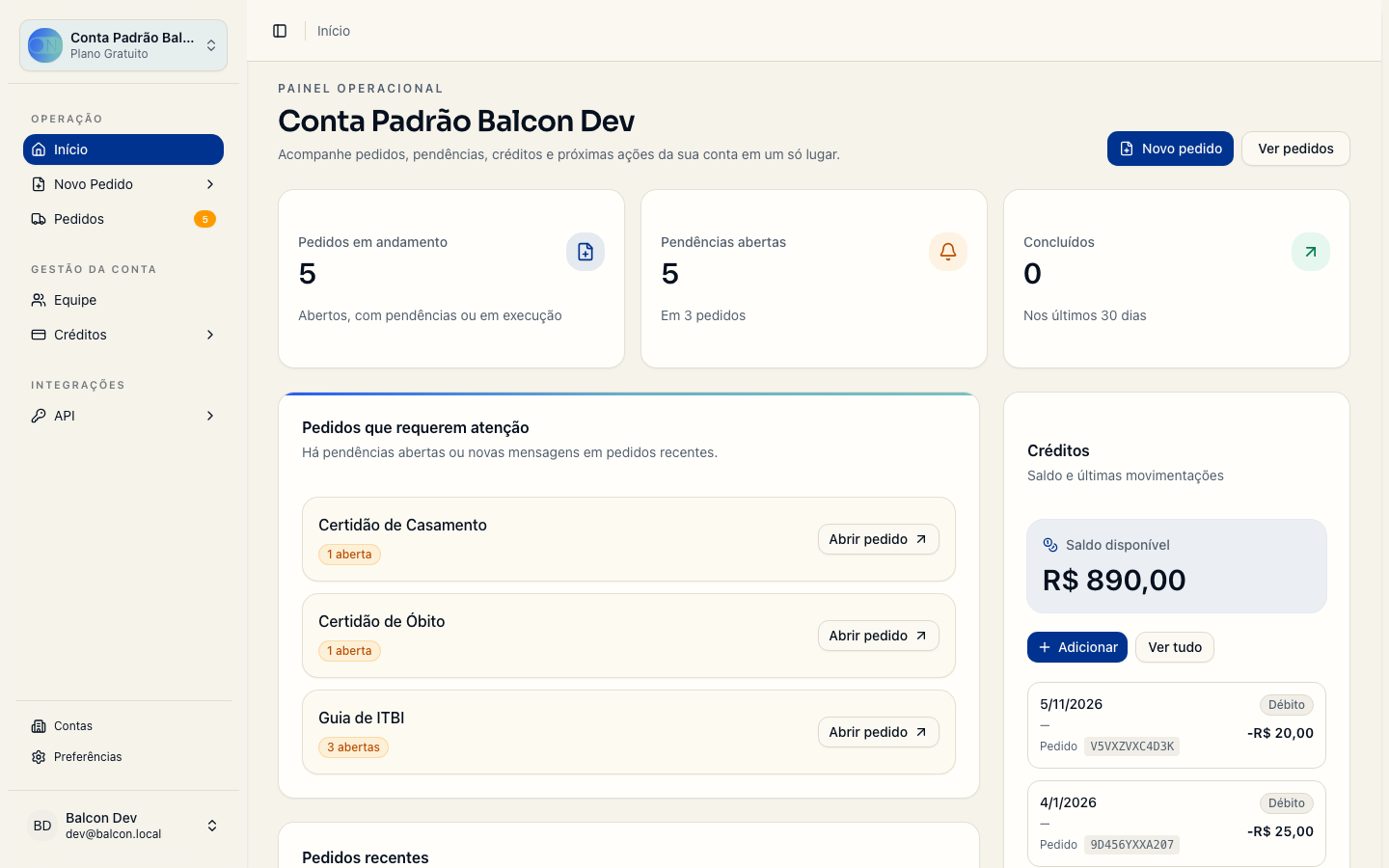1389x868 pixels.
Task: Click the Pedidos truck icon
Action: click(x=39, y=219)
